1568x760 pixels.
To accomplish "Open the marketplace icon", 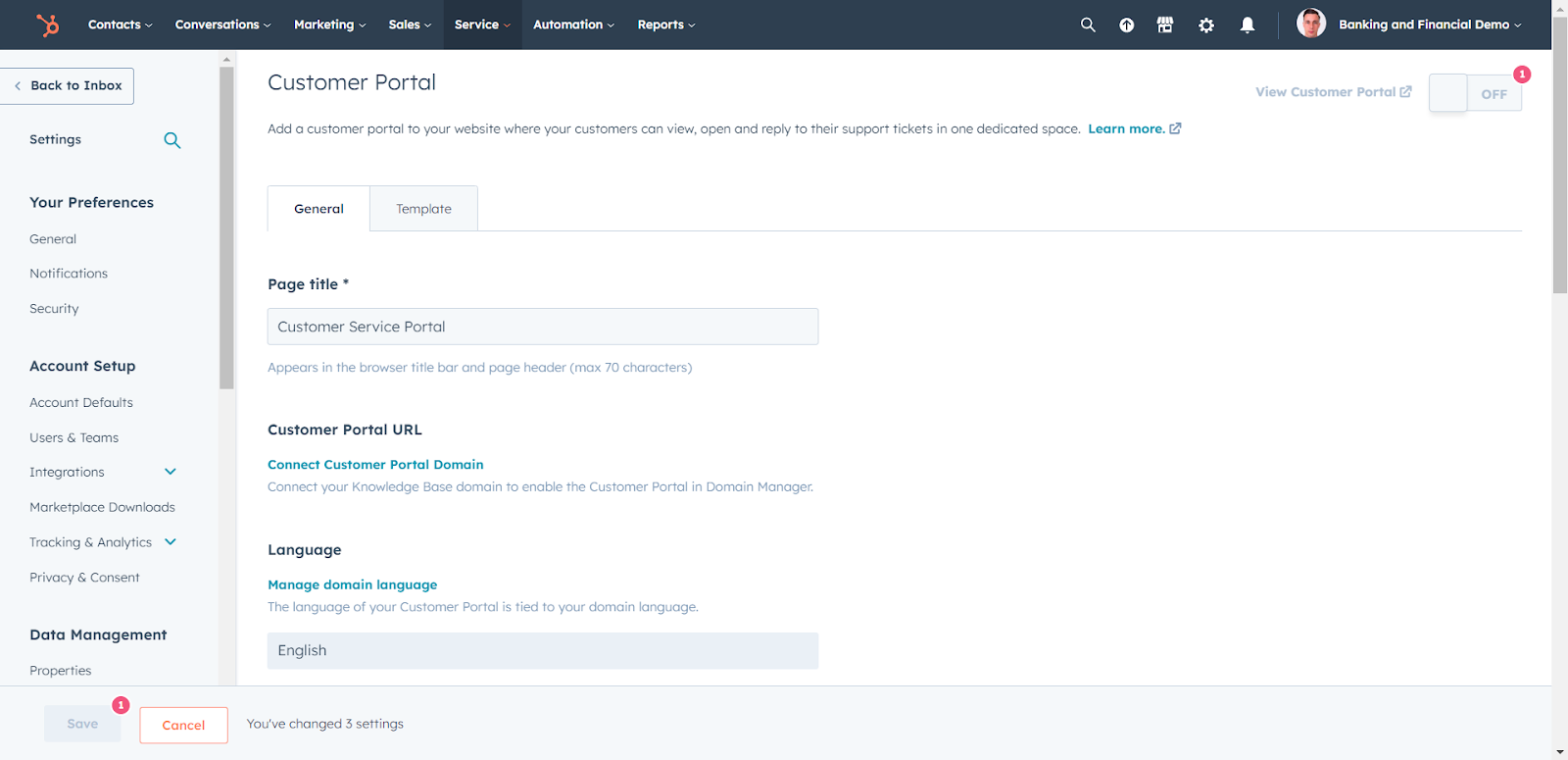I will tap(1165, 25).
